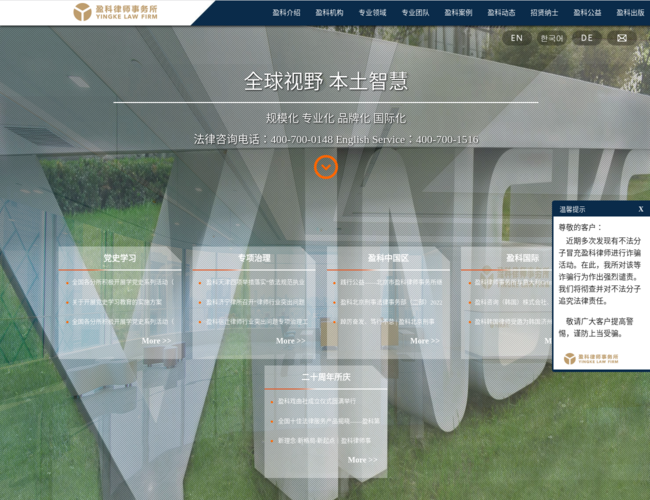Open the 盈科国际 panel heading
Screen dimensions: 650x500
tap(522, 258)
